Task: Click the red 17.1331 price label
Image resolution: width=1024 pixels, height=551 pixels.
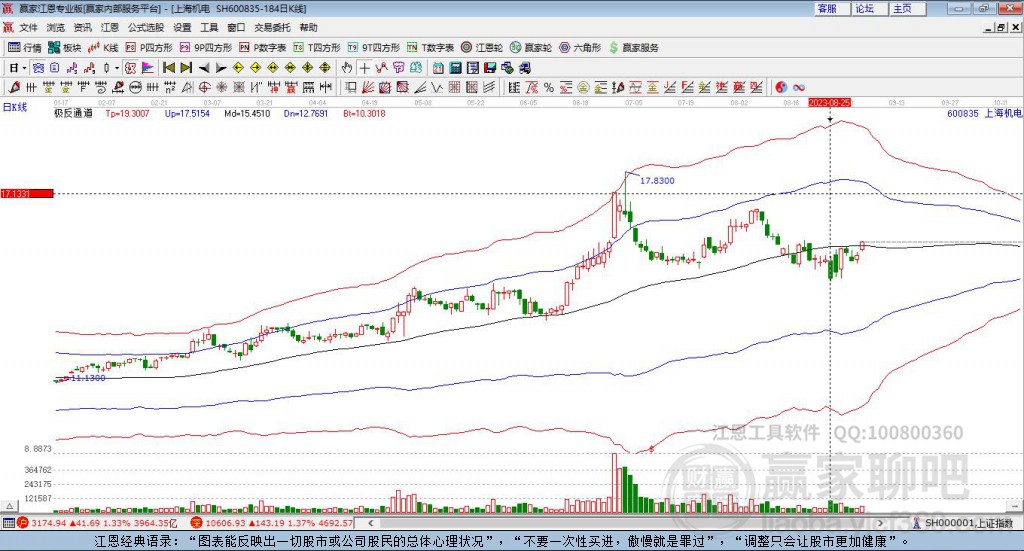Action: pyautogui.click(x=27, y=194)
